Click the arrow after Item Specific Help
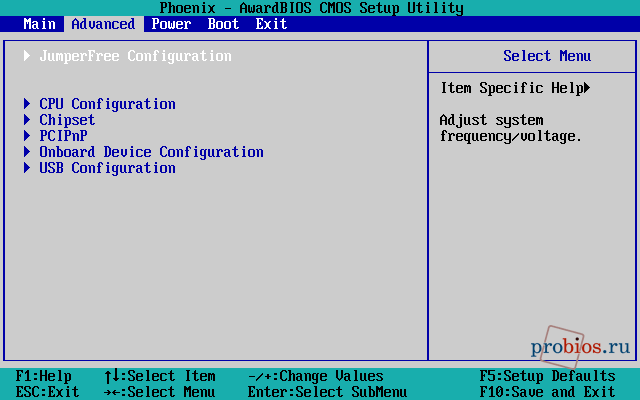Viewport: 640px width, 400px height. click(587, 88)
